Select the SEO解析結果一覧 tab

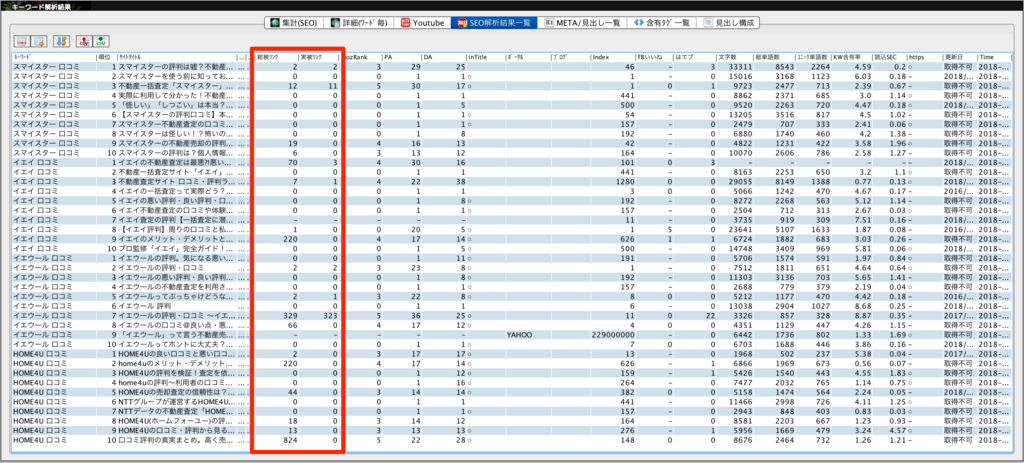(494, 23)
